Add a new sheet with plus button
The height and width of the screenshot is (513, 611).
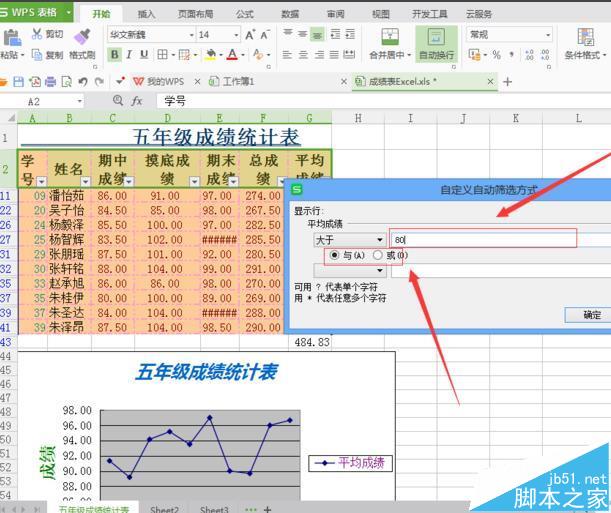267,509
